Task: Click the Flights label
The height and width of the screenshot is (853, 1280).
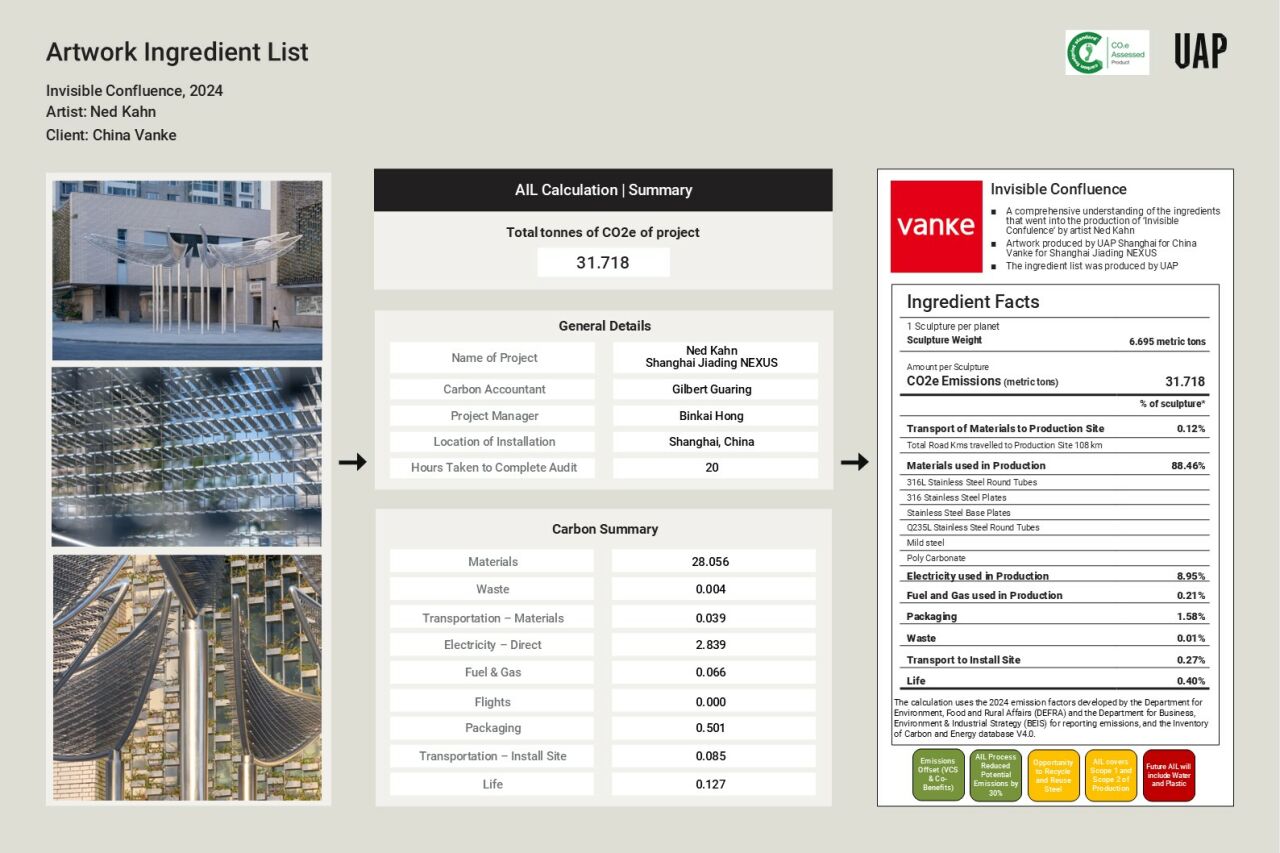Action: pos(492,702)
